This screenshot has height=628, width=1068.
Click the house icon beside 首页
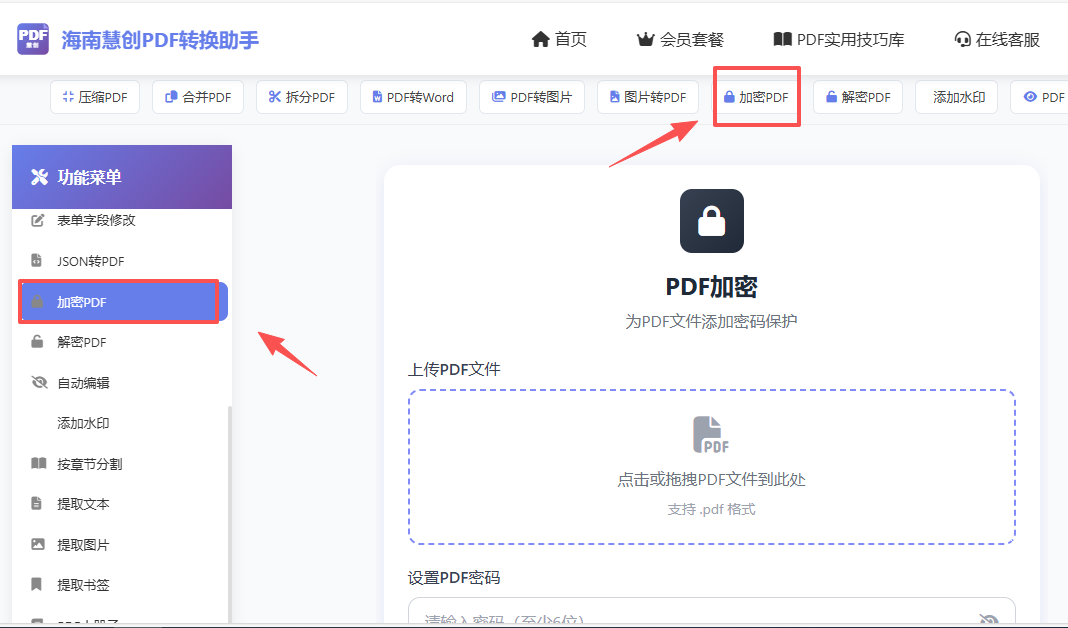tap(541, 40)
